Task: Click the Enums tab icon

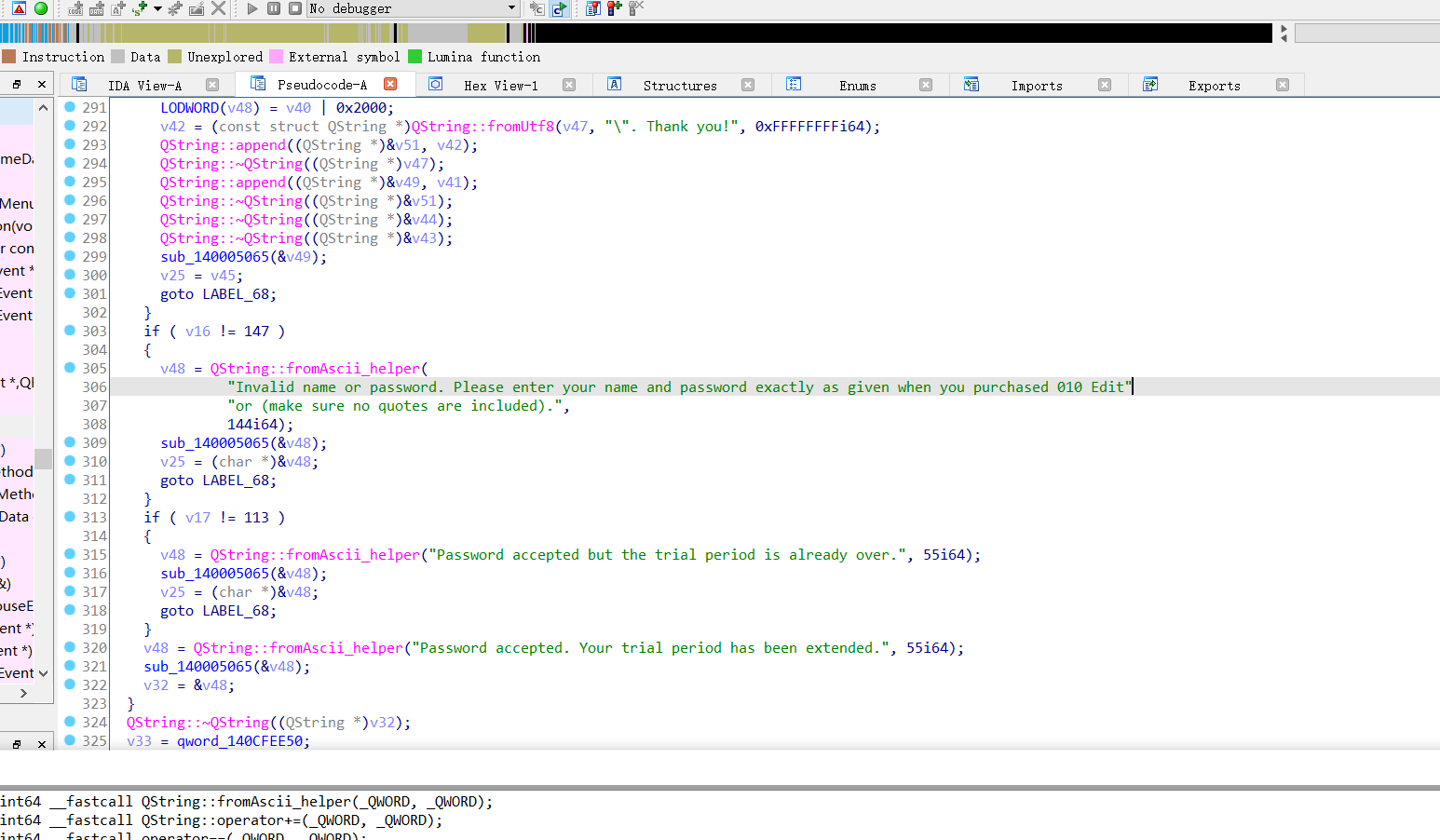Action: pos(794,84)
